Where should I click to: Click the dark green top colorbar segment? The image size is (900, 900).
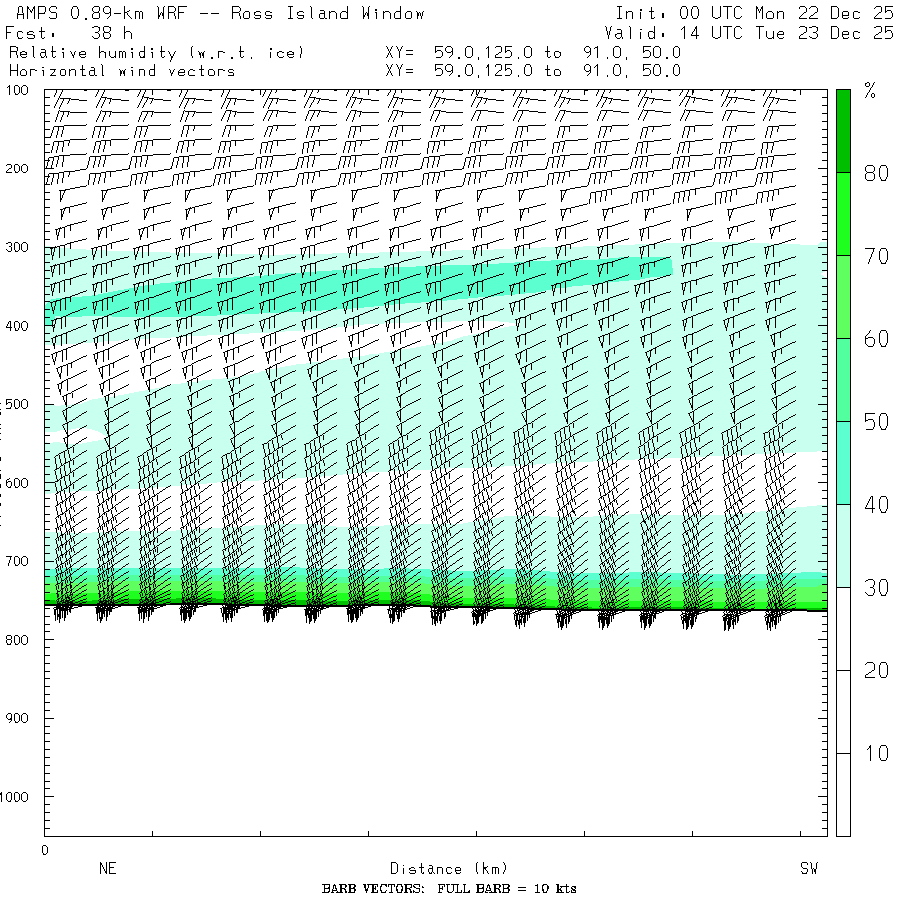(843, 130)
